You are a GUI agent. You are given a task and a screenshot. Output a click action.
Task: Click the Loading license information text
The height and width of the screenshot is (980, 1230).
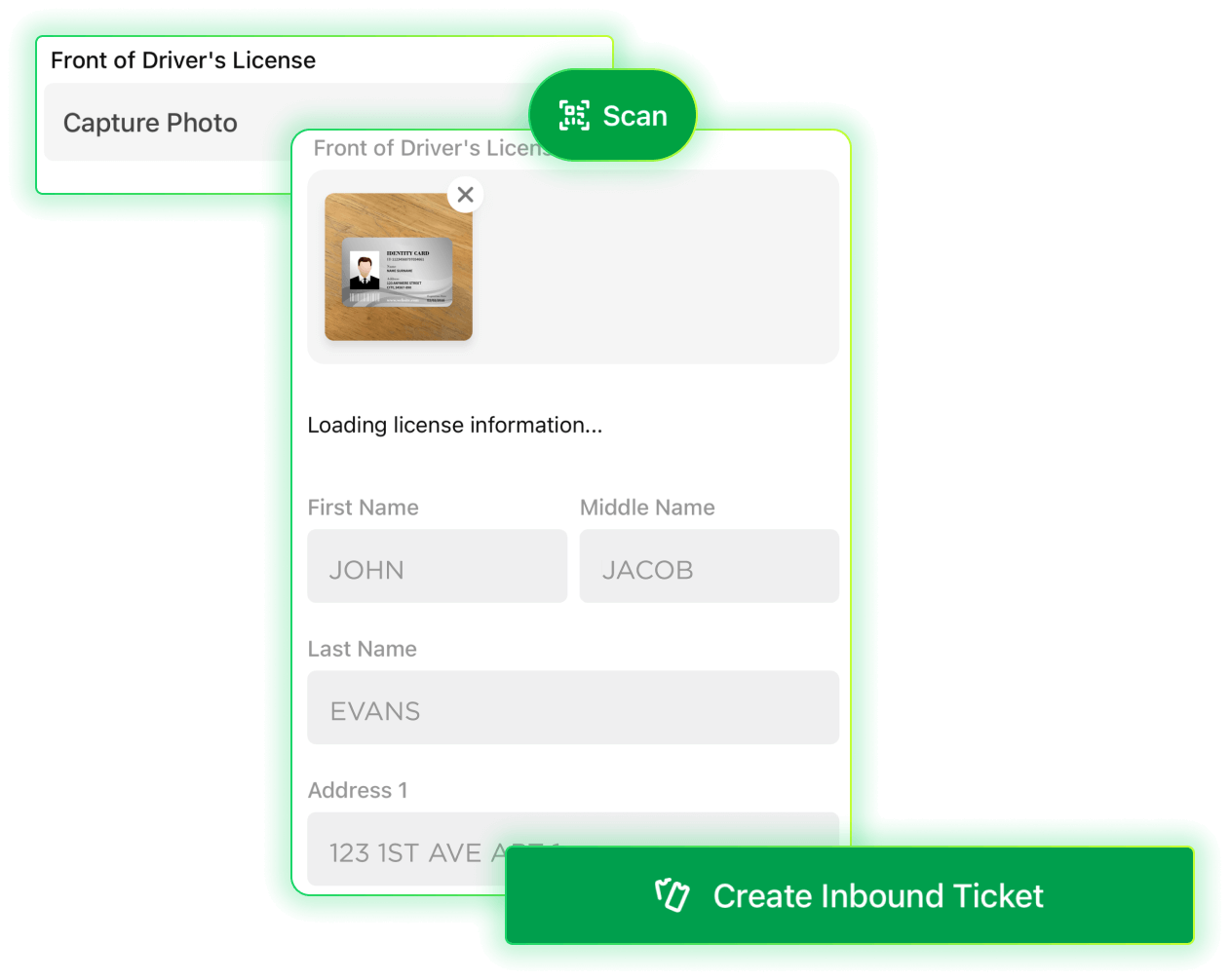[x=454, y=426]
